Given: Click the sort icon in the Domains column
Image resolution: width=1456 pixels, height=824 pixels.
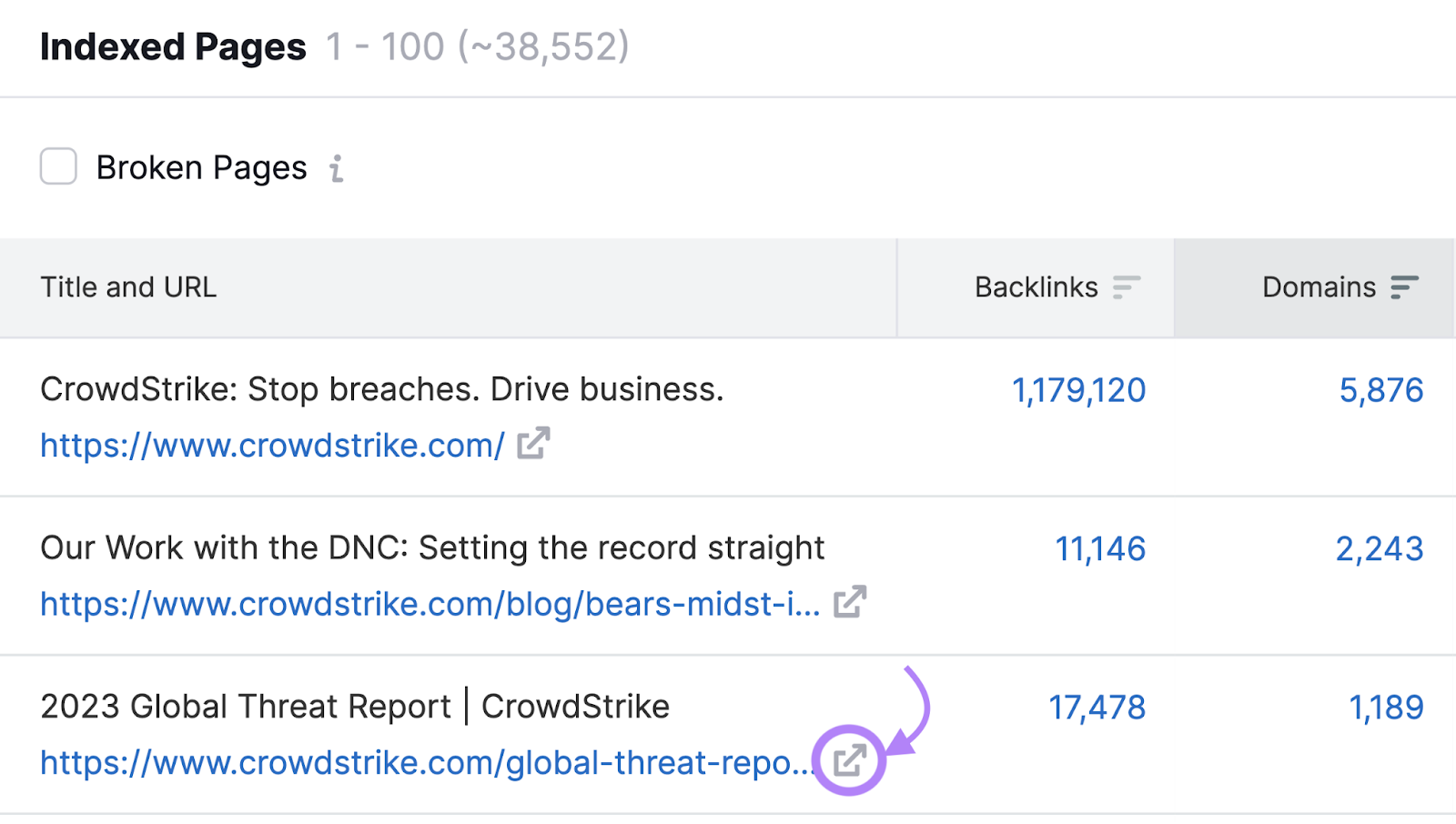Looking at the screenshot, I should point(1401,287).
